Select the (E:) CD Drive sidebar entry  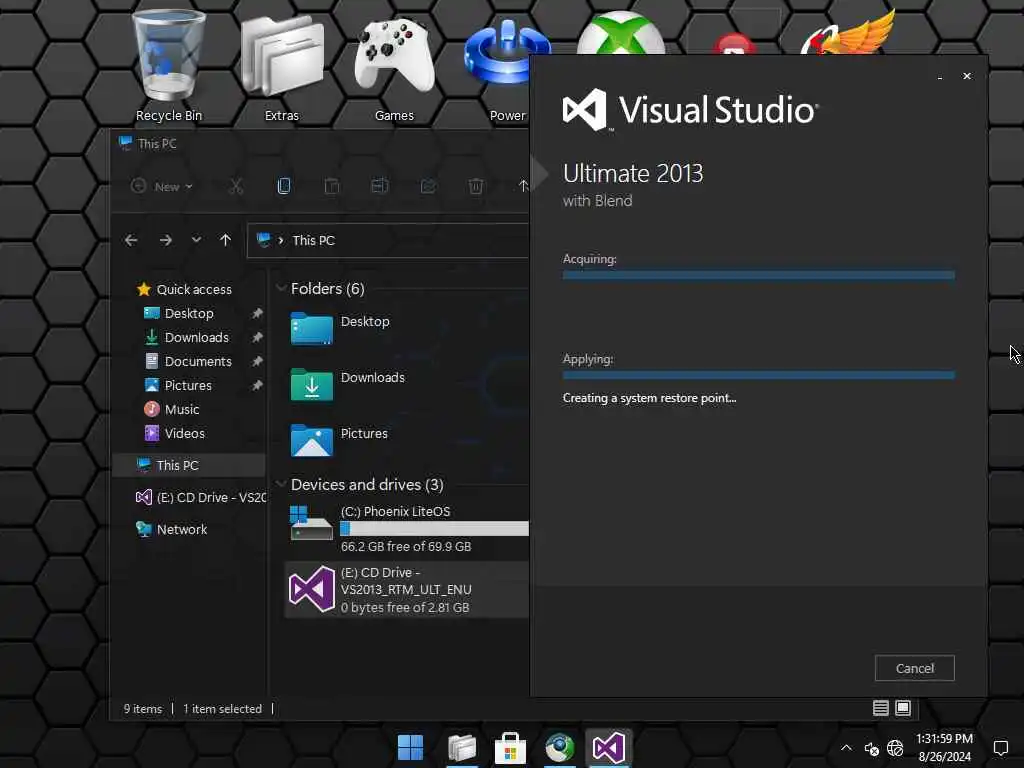click(x=199, y=497)
